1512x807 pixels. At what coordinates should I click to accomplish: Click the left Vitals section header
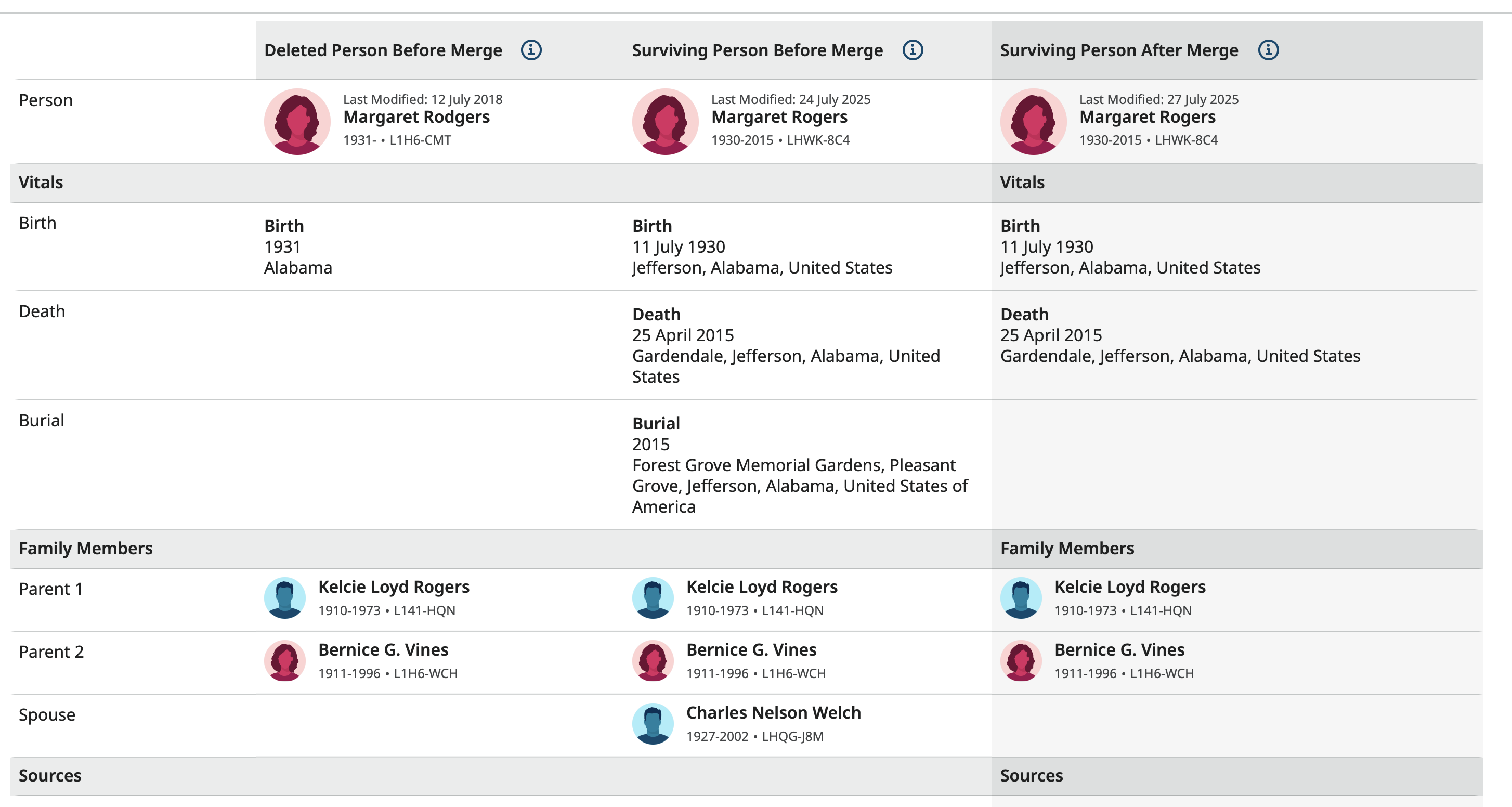(x=41, y=183)
